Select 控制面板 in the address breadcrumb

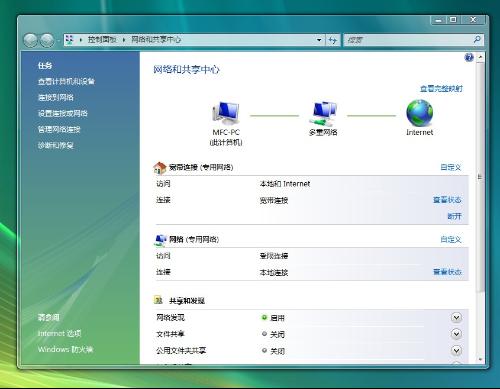coord(102,40)
